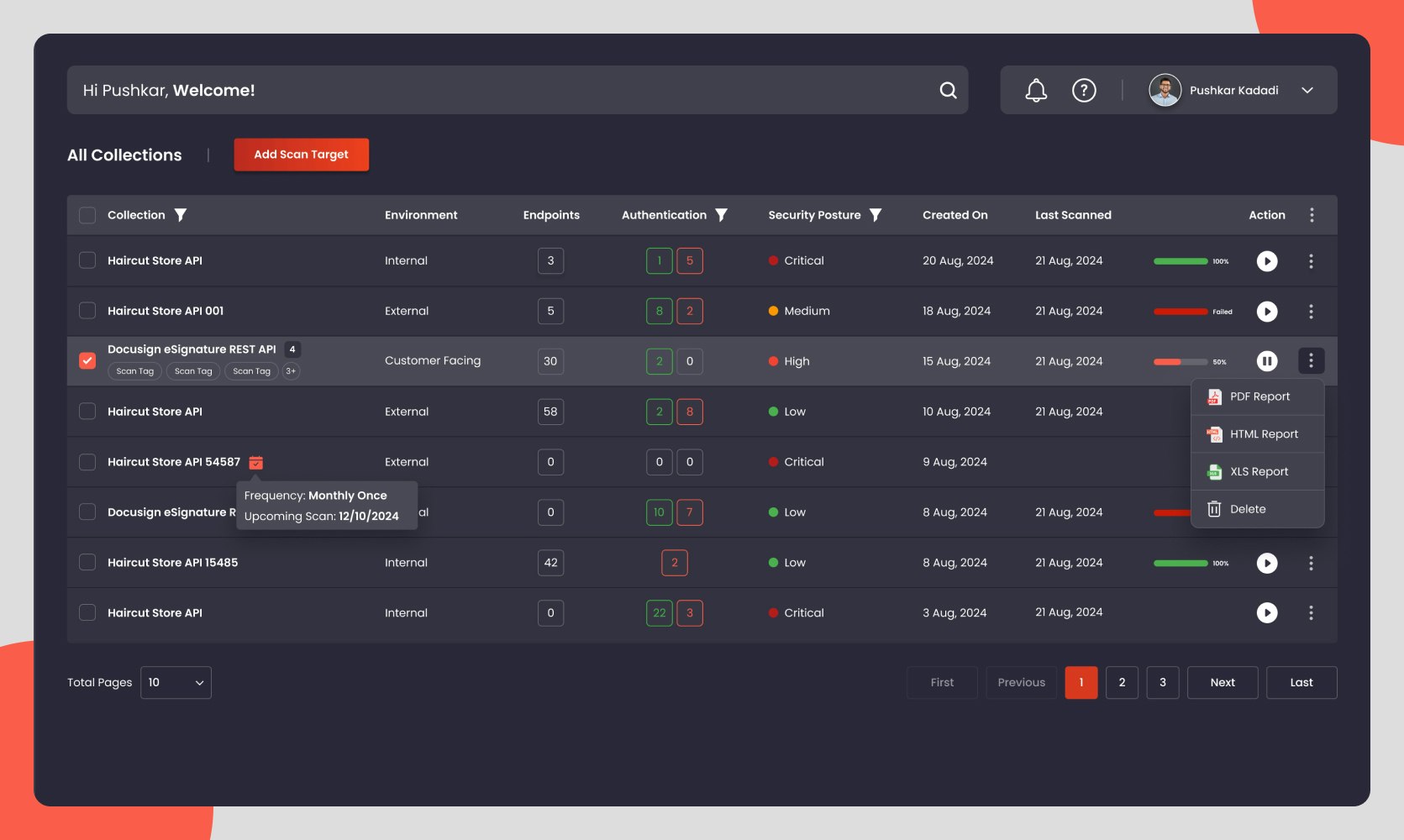1404x840 pixels.
Task: Start scan for Haircut Store API created 3 Aug
Action: pyautogui.click(x=1267, y=613)
